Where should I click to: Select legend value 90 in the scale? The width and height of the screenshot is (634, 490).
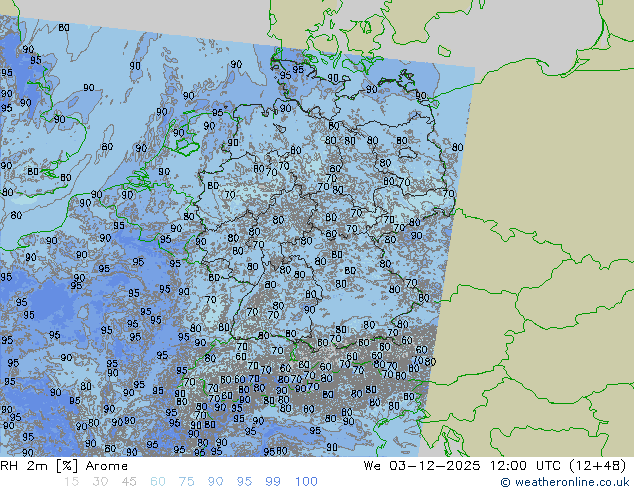(215, 482)
